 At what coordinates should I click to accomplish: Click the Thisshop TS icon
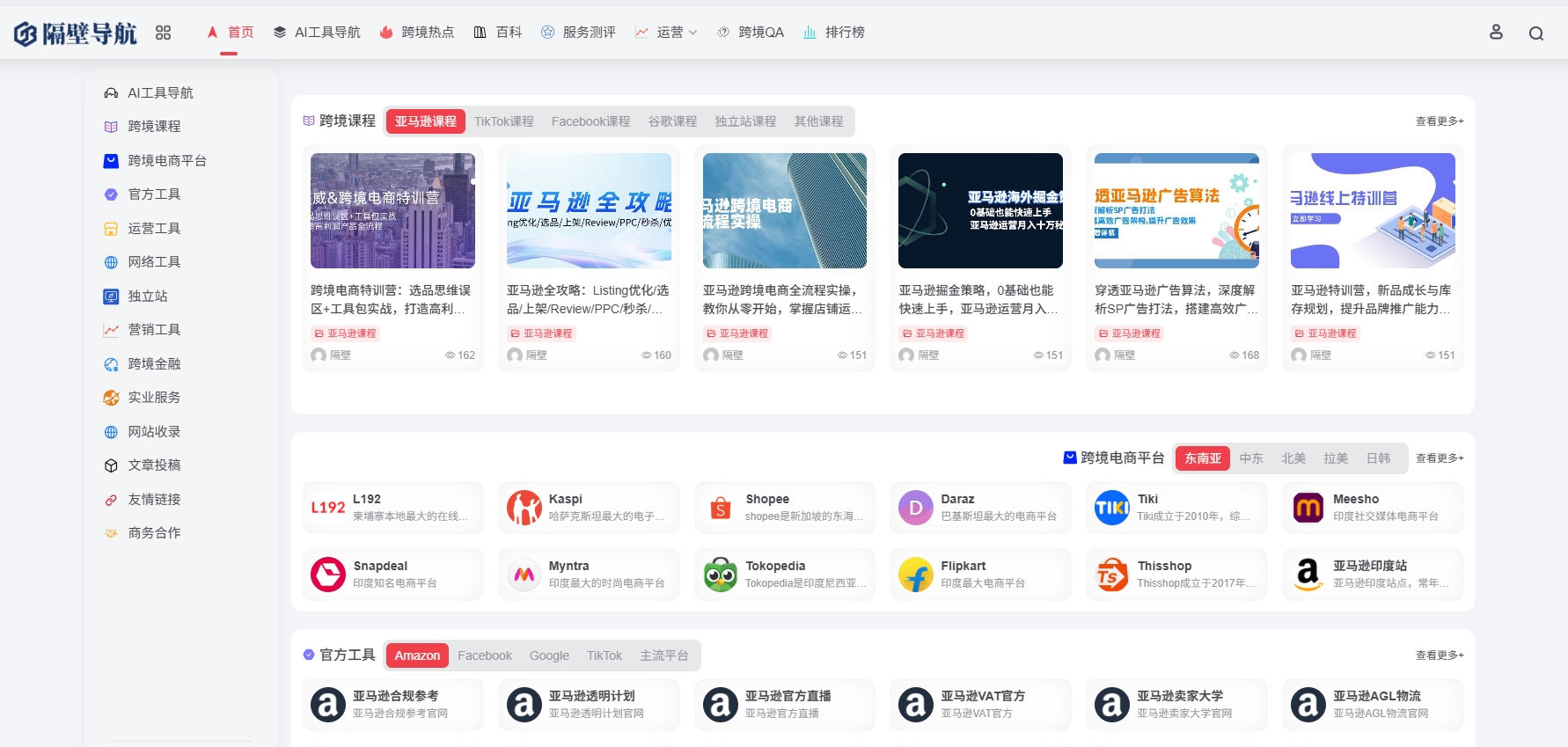[x=1111, y=575]
